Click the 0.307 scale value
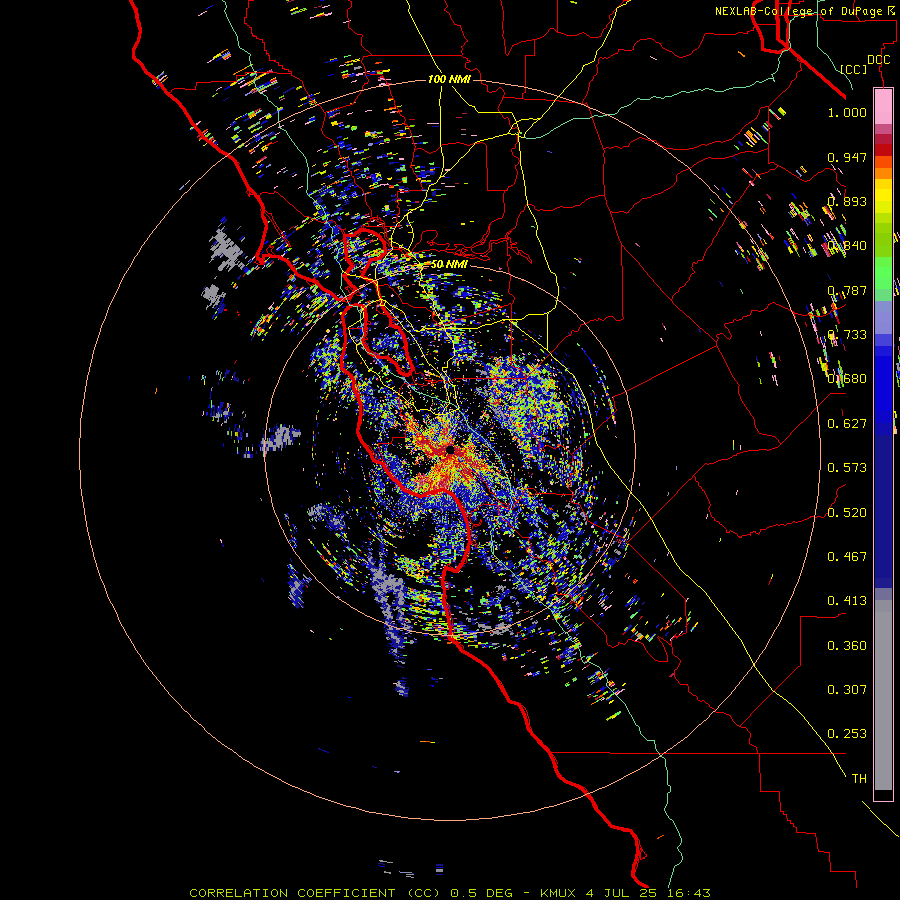This screenshot has height=900, width=900. click(x=847, y=690)
